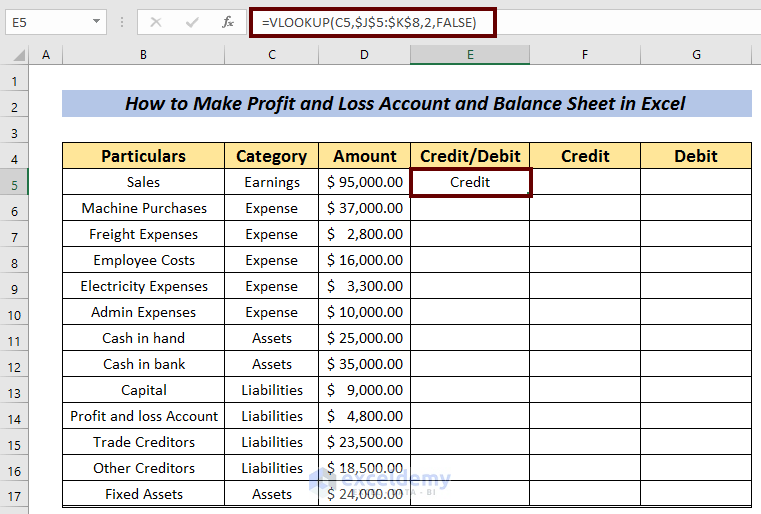This screenshot has width=761, height=514.
Task: Click the Amount header cell
Action: (x=364, y=156)
